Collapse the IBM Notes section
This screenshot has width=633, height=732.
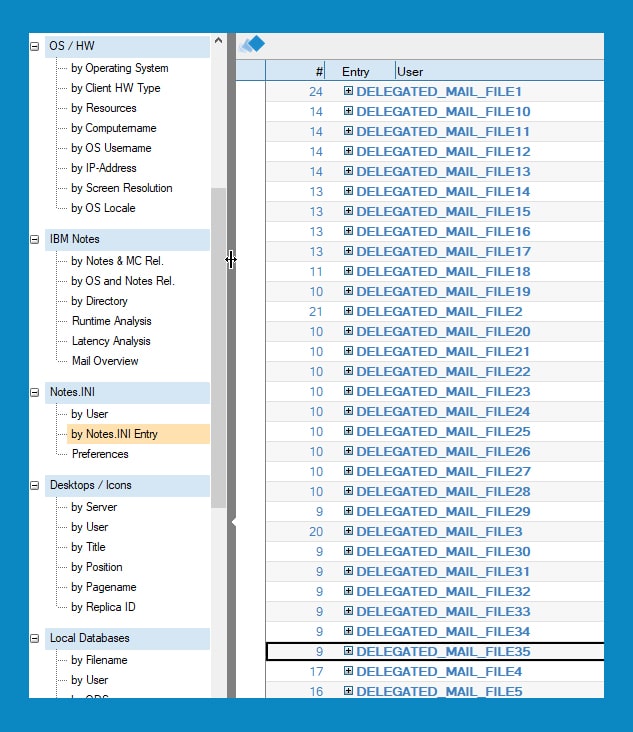tap(36, 239)
